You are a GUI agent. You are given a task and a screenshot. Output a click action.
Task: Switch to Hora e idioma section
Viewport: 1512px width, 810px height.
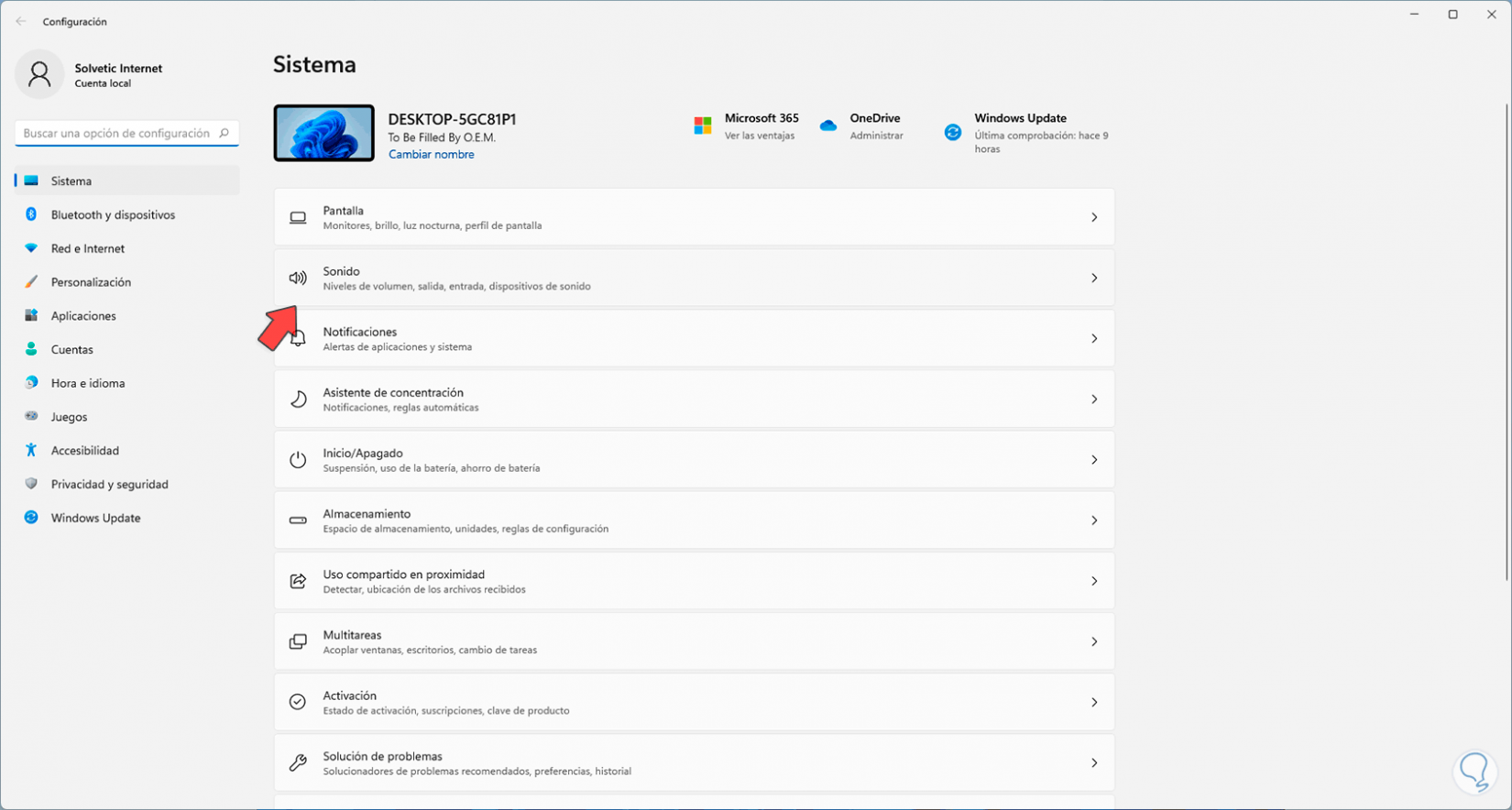pyautogui.click(x=88, y=383)
